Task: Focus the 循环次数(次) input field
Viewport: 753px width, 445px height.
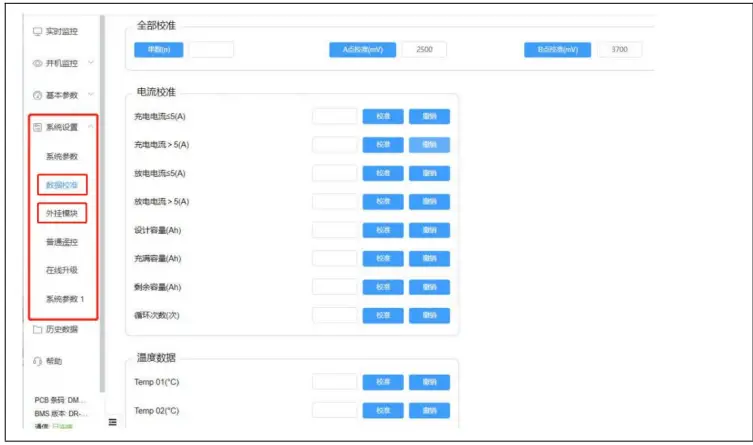Action: [x=335, y=315]
